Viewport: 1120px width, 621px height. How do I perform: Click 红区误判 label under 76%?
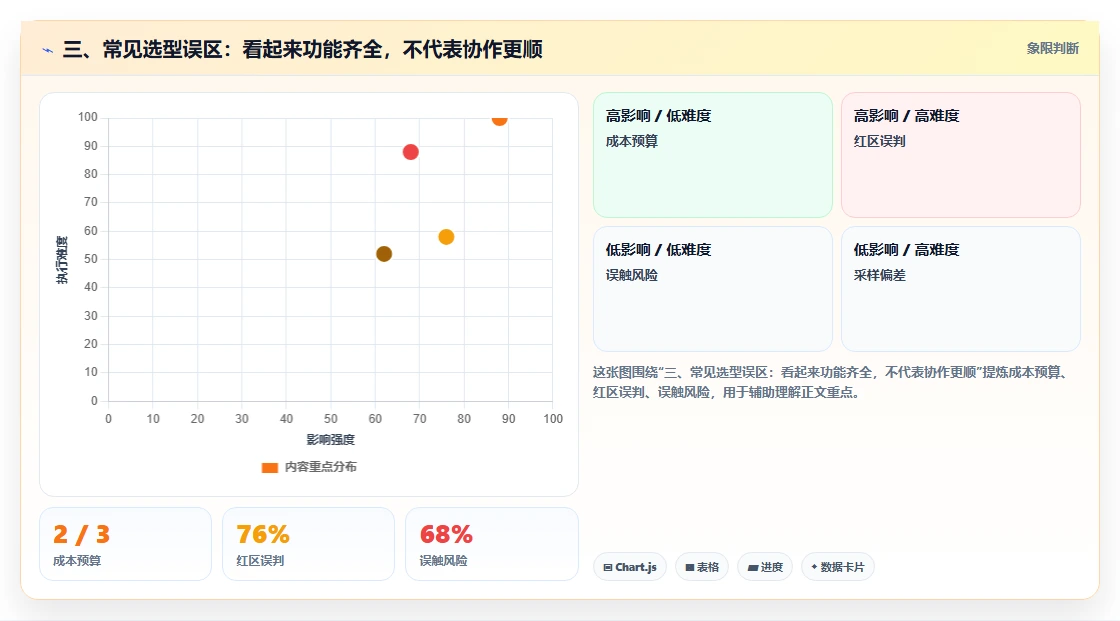point(260,561)
